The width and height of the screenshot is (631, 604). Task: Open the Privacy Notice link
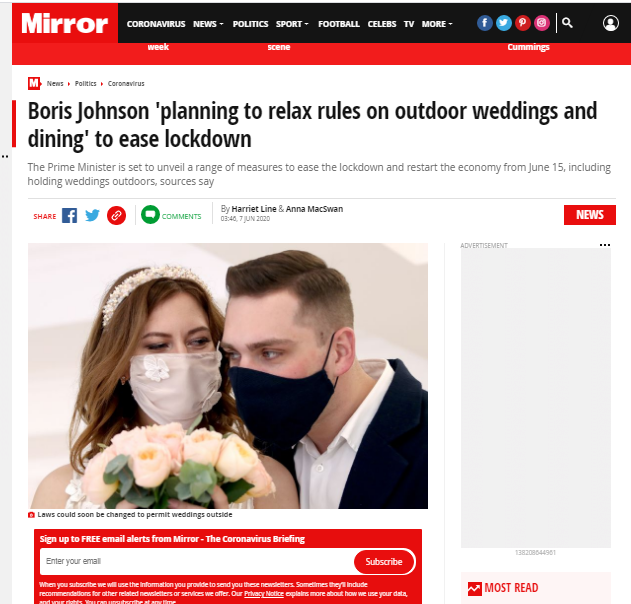[x=264, y=594]
